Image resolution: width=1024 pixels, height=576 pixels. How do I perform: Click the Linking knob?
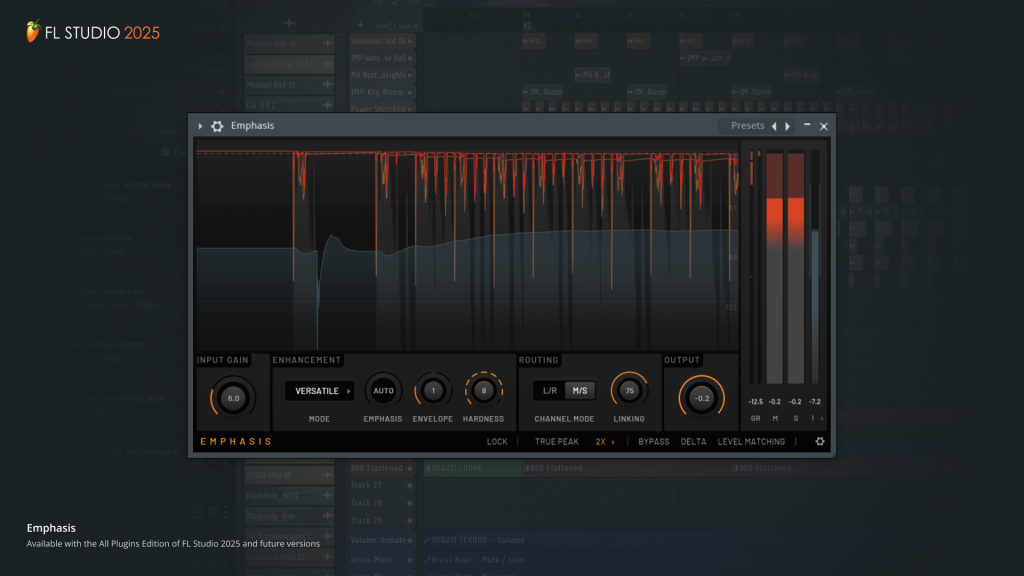pos(629,391)
